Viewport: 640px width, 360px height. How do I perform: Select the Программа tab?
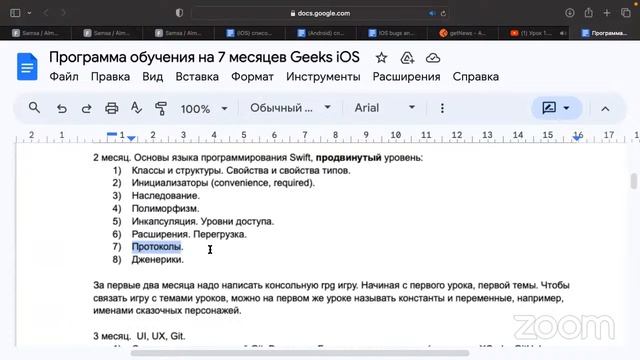[605, 33]
